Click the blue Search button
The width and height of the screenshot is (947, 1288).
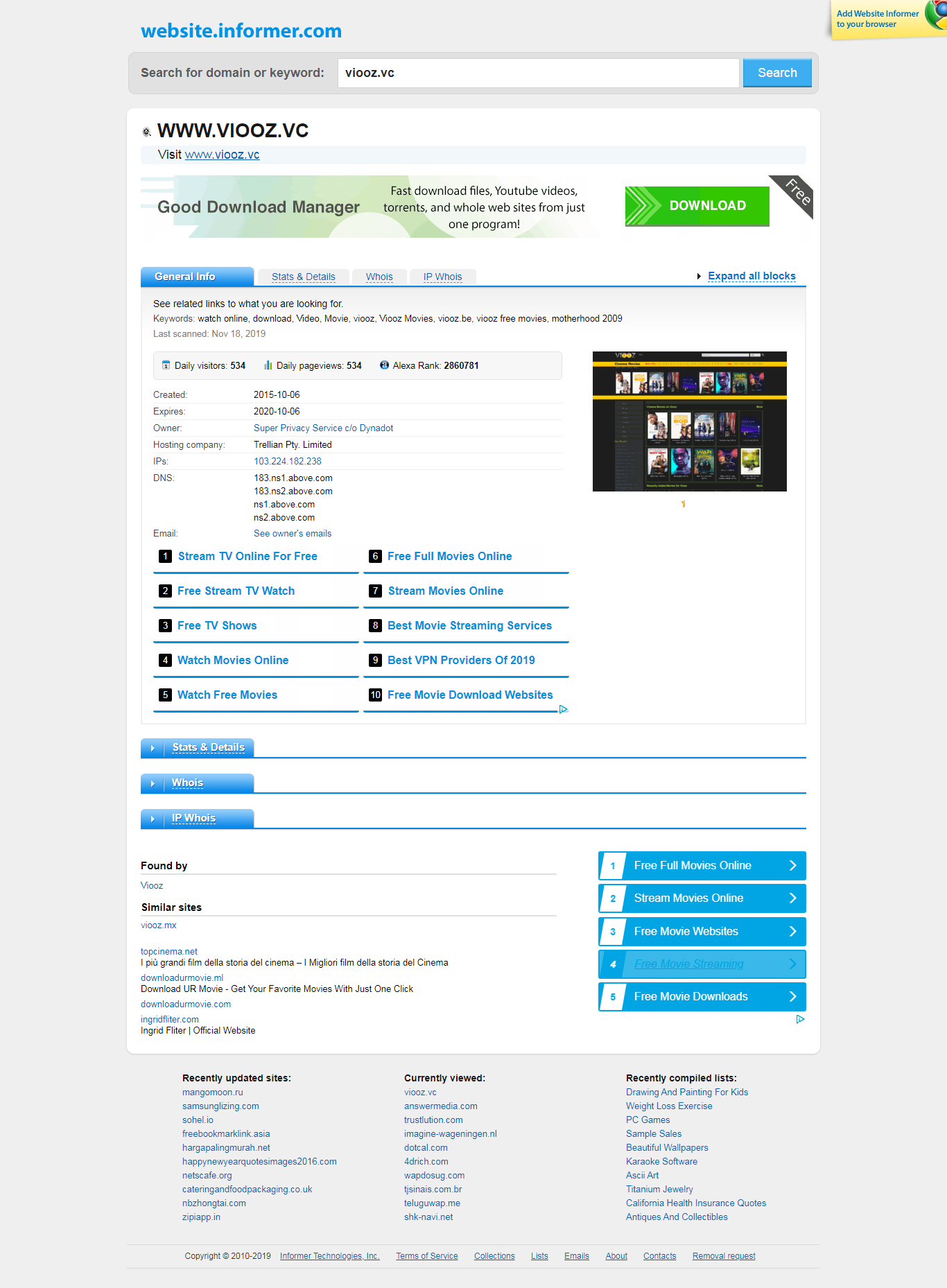click(777, 73)
